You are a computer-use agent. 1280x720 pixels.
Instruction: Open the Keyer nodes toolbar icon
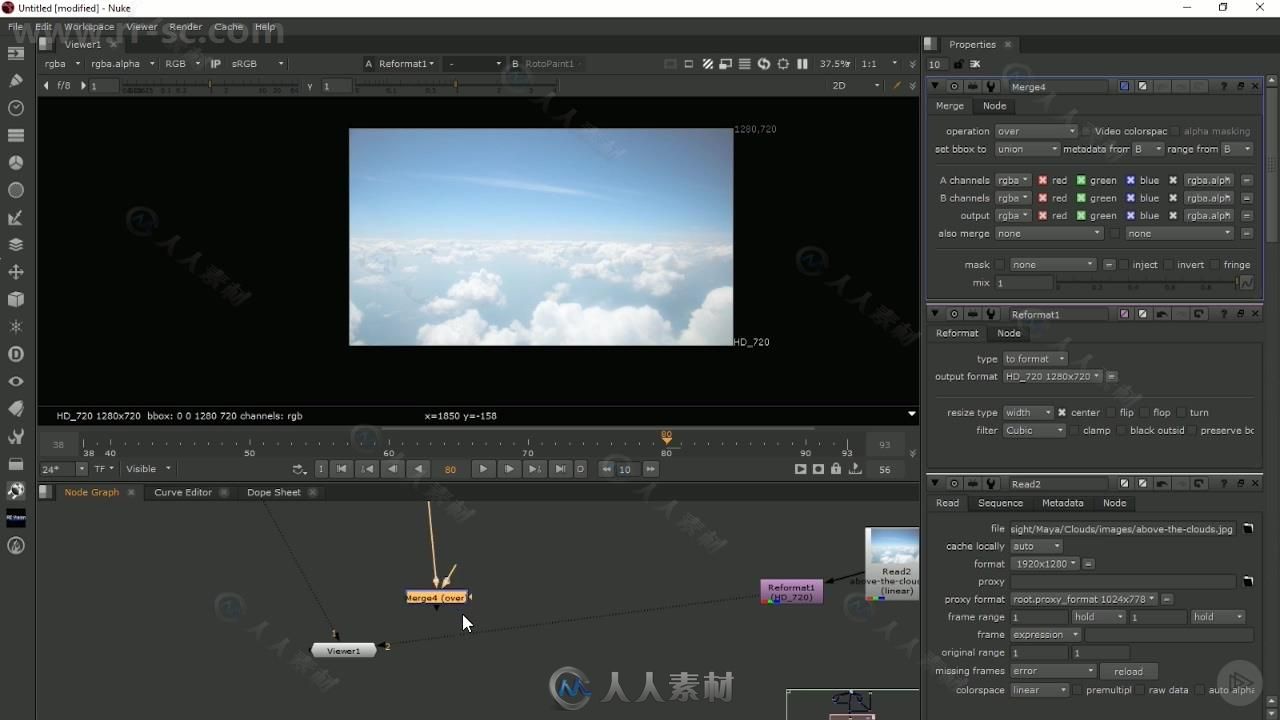[16, 217]
